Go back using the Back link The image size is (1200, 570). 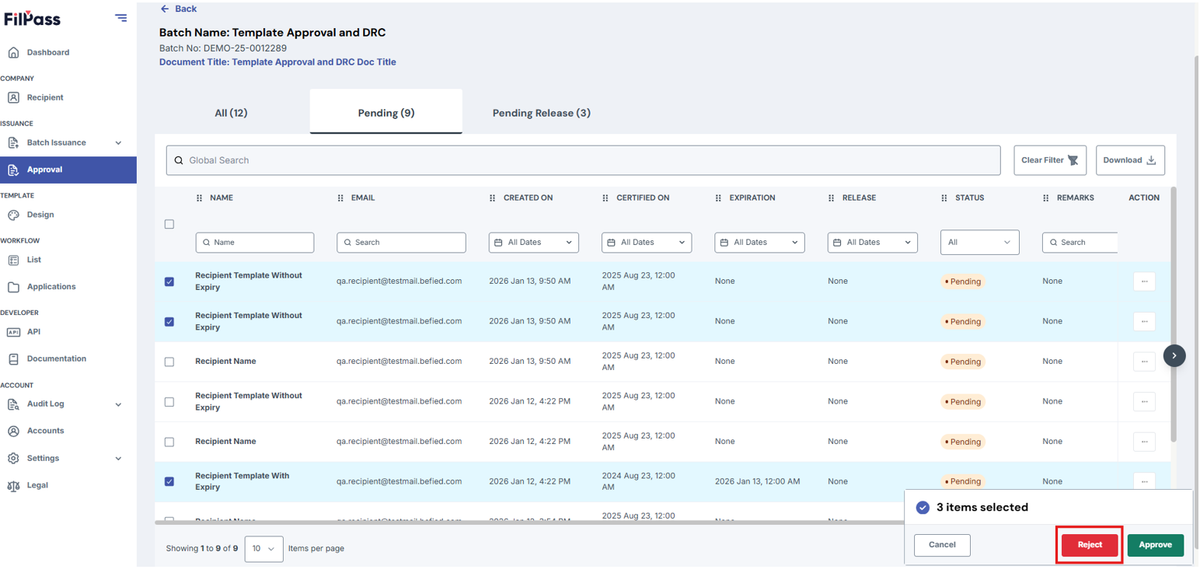point(179,9)
